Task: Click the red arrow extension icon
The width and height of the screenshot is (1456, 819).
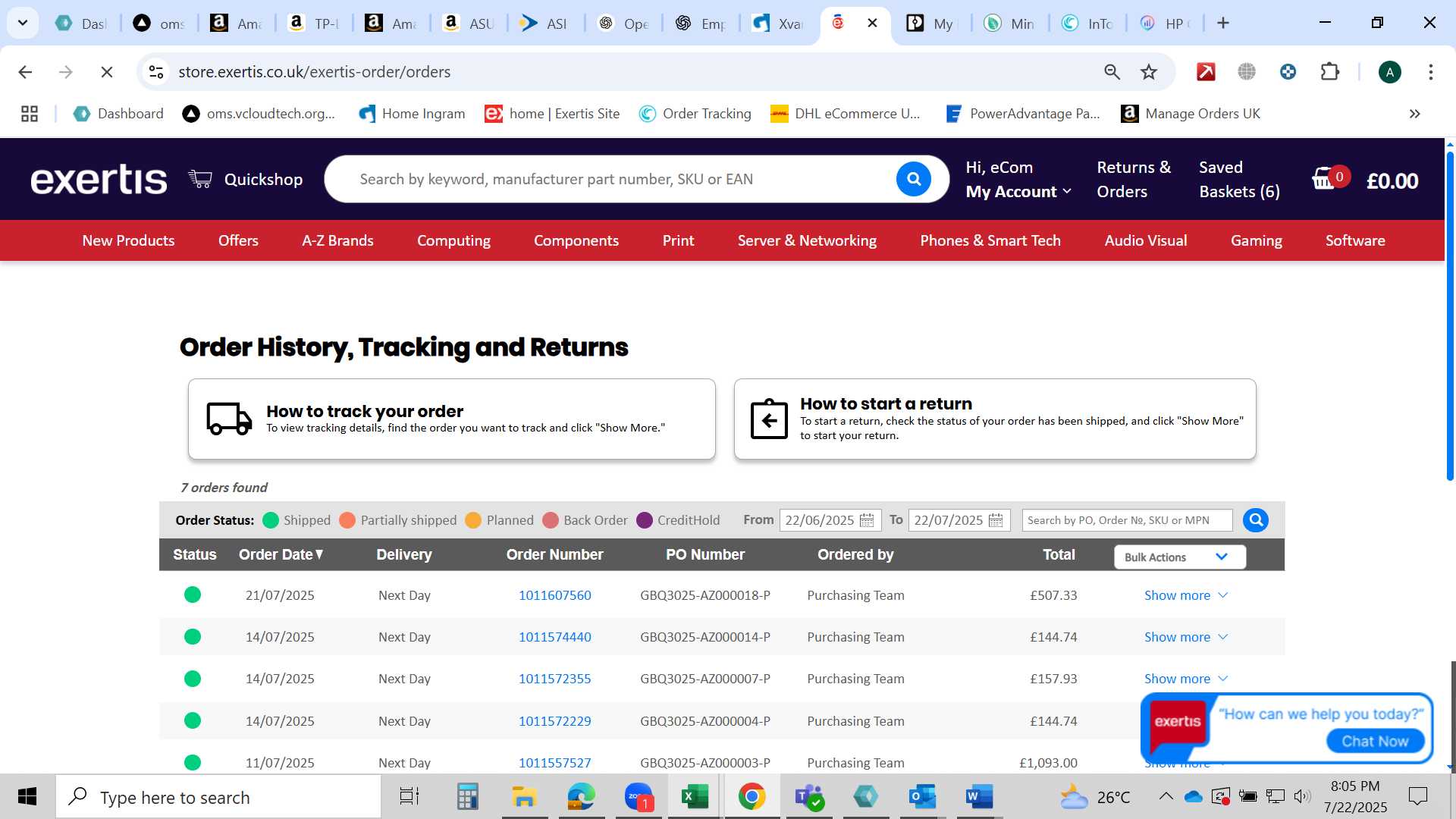Action: click(x=1206, y=72)
